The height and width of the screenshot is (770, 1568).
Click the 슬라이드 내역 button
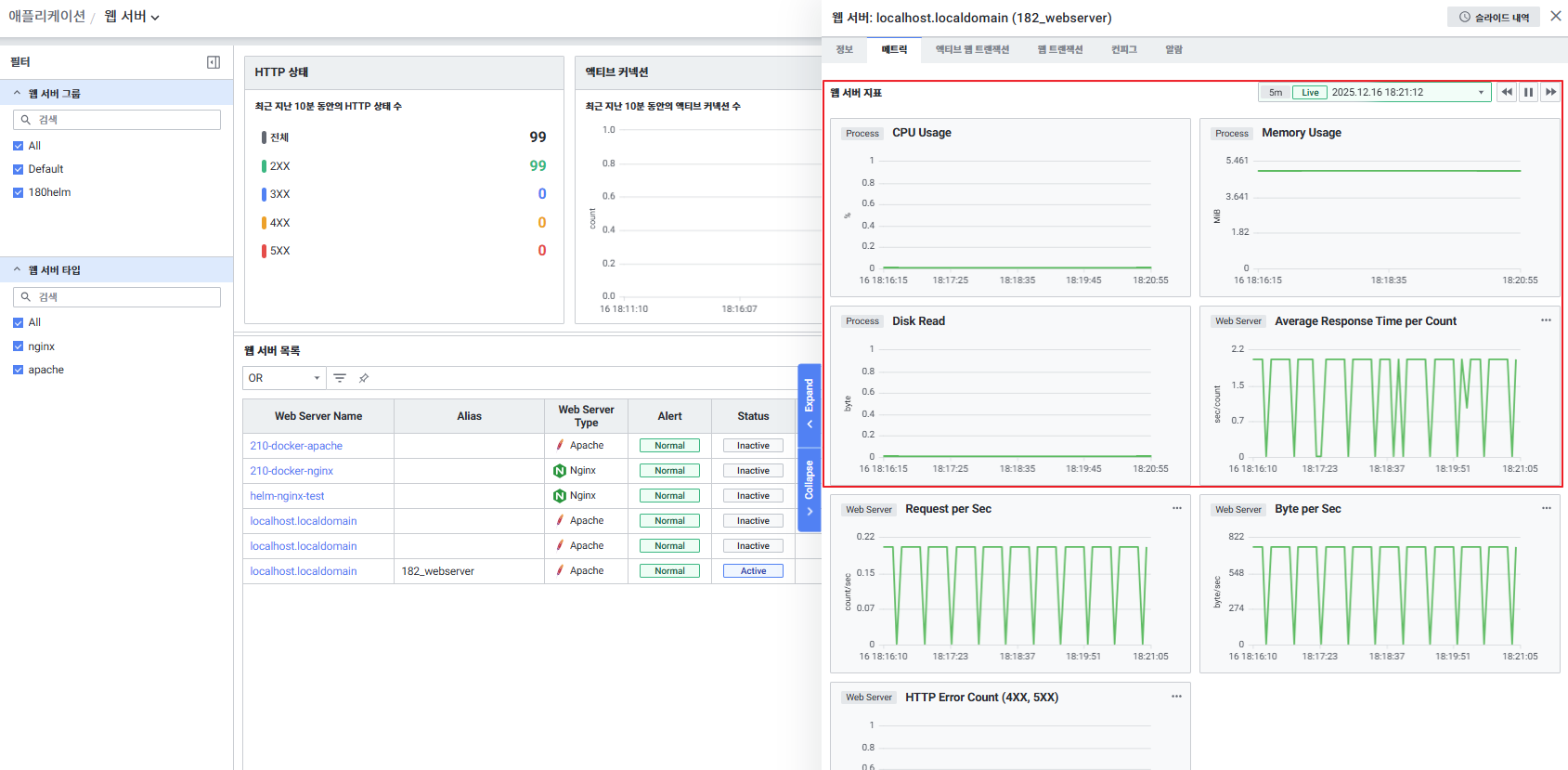(1493, 17)
